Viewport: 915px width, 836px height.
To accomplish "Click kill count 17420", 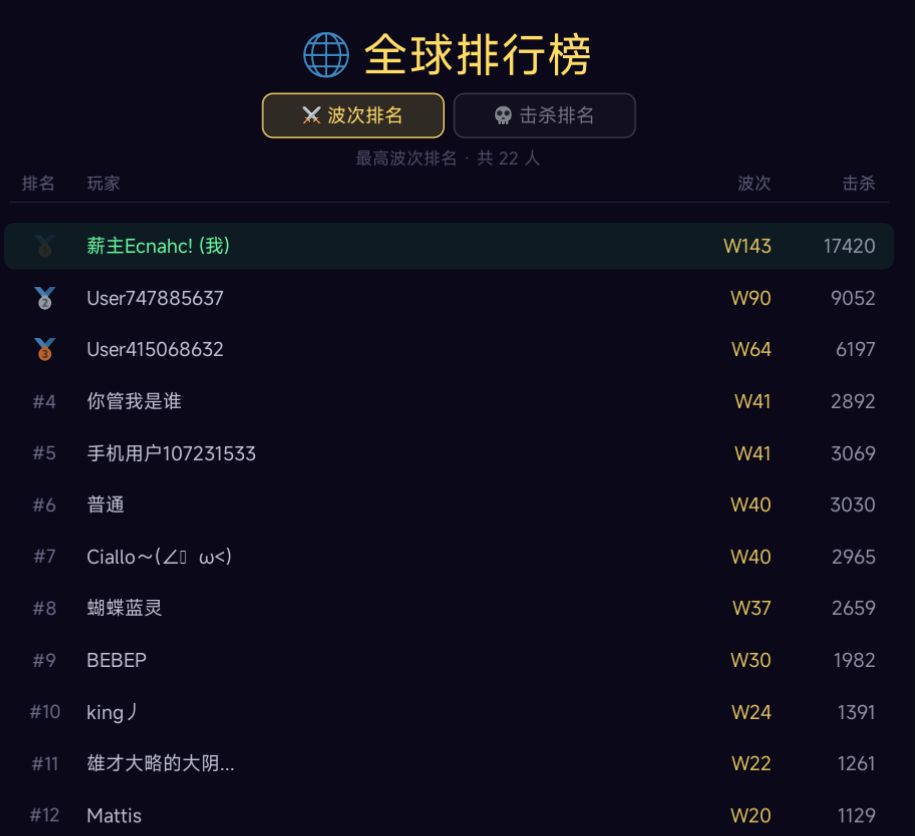I will (850, 246).
